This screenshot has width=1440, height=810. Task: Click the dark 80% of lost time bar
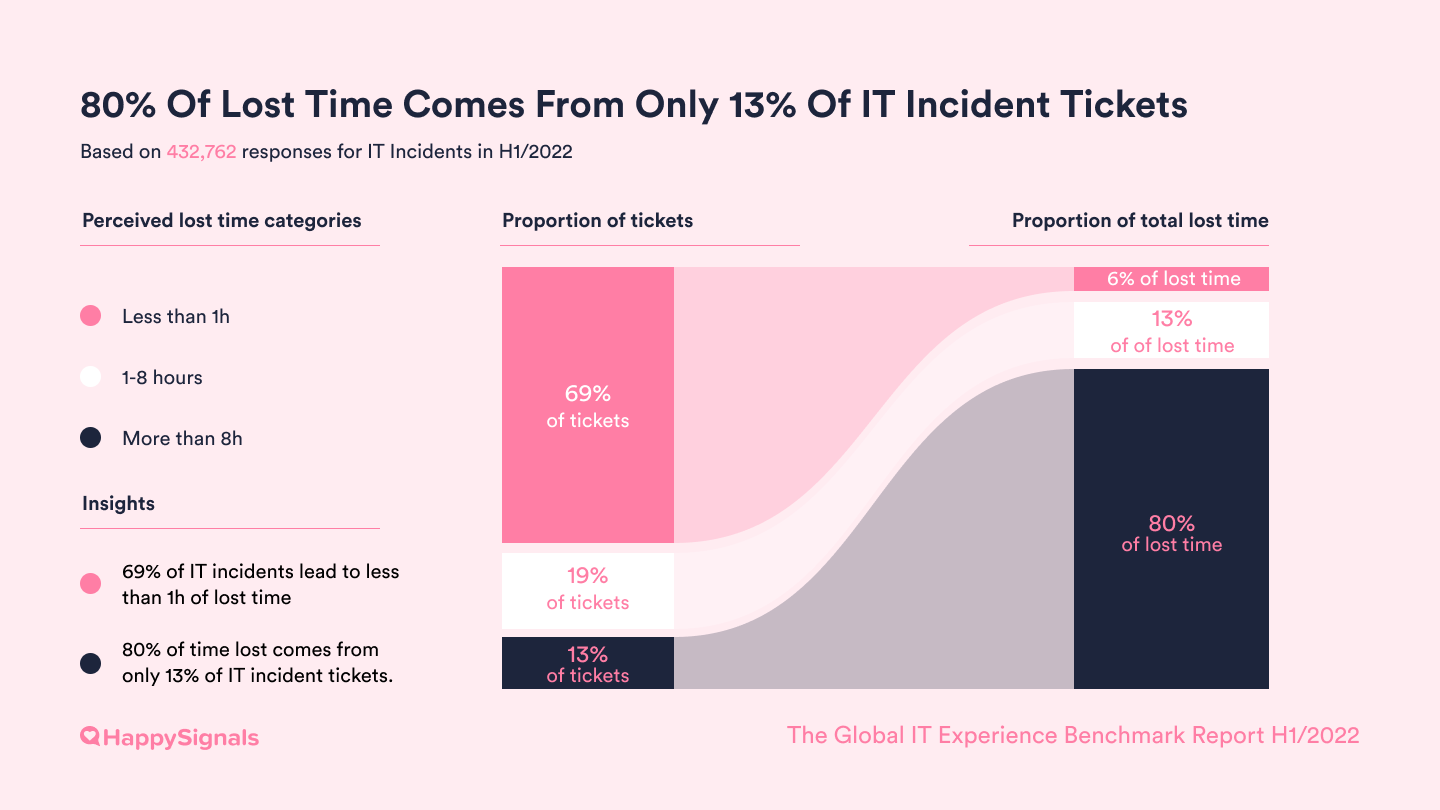(x=1171, y=529)
